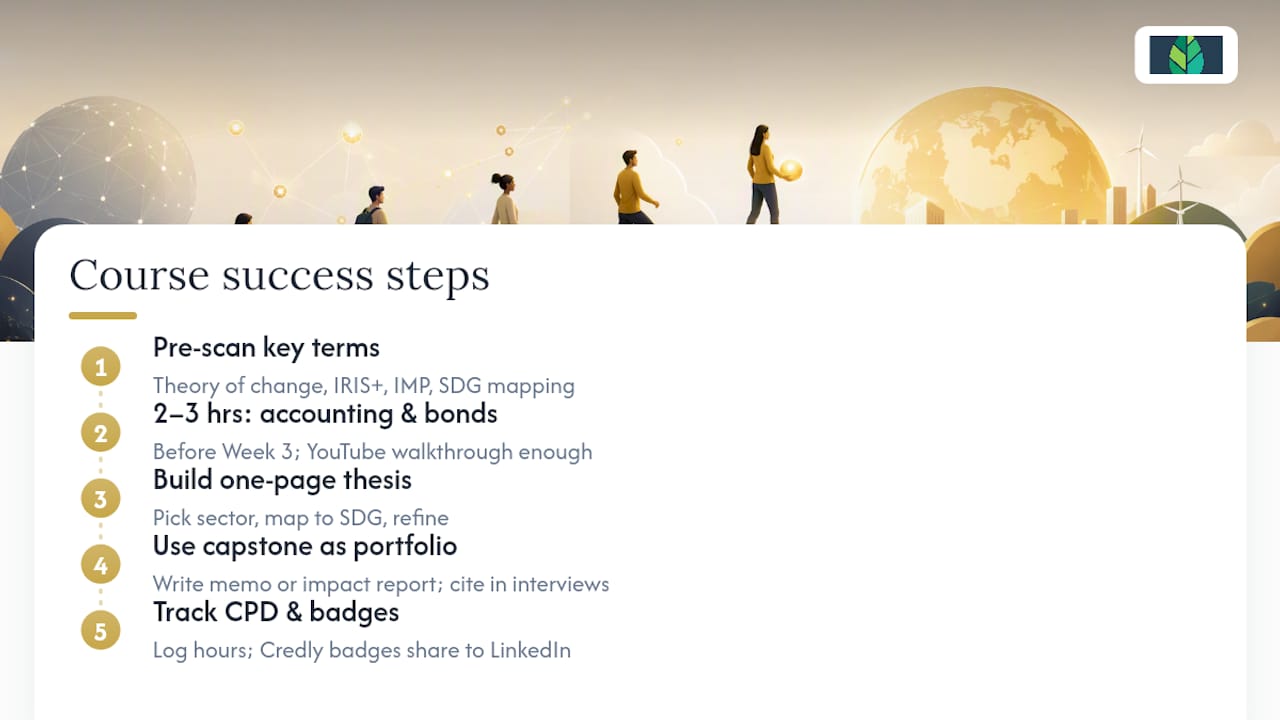Viewport: 1280px width, 720px height.
Task: Click the Pick sector, map to SDG text
Action: (301, 517)
